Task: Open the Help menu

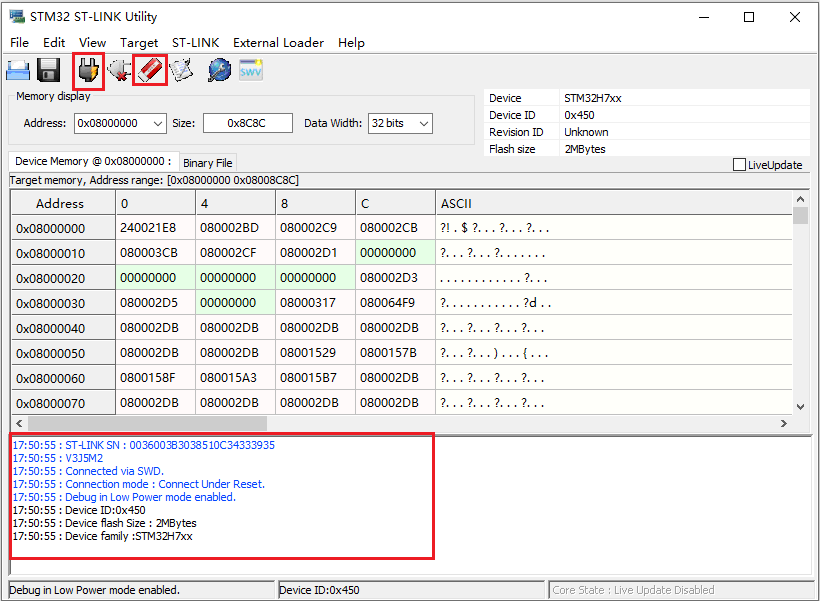Action: click(x=351, y=43)
